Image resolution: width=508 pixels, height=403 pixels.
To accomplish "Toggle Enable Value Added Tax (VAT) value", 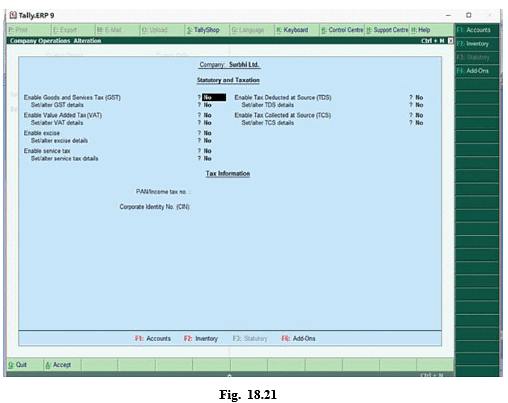I will point(208,115).
